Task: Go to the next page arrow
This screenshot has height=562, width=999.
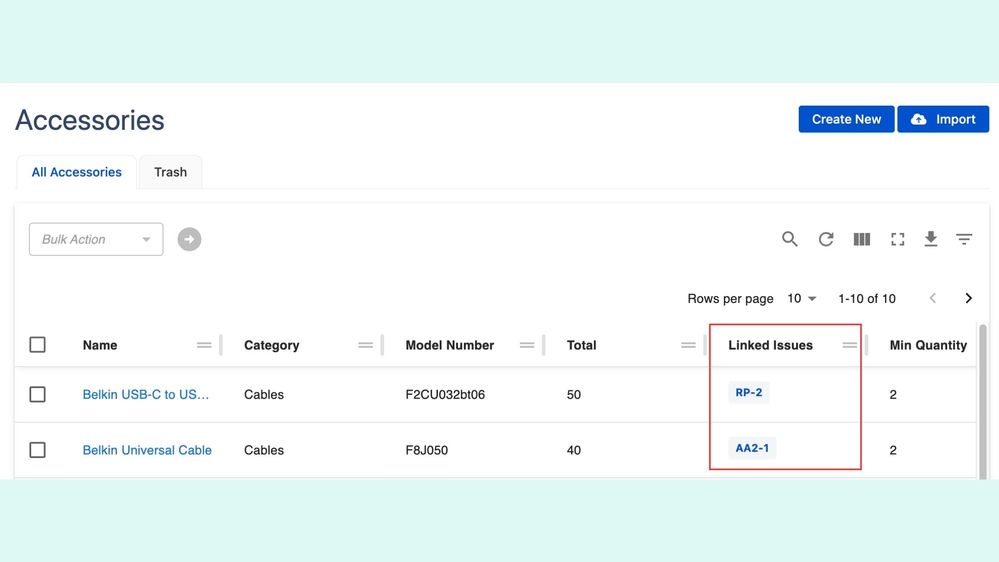Action: click(x=968, y=298)
